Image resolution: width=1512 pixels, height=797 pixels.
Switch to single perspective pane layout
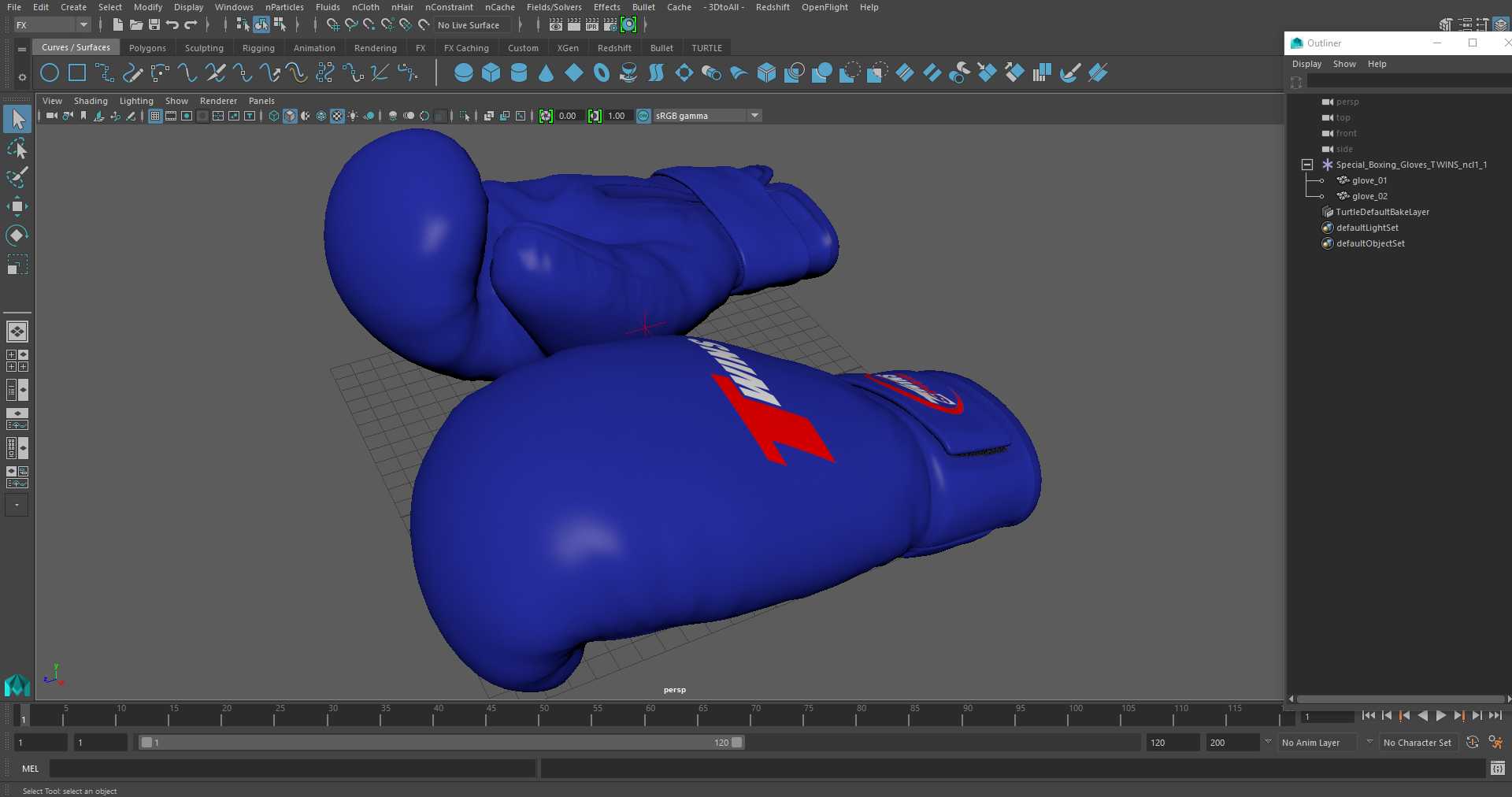[x=17, y=332]
